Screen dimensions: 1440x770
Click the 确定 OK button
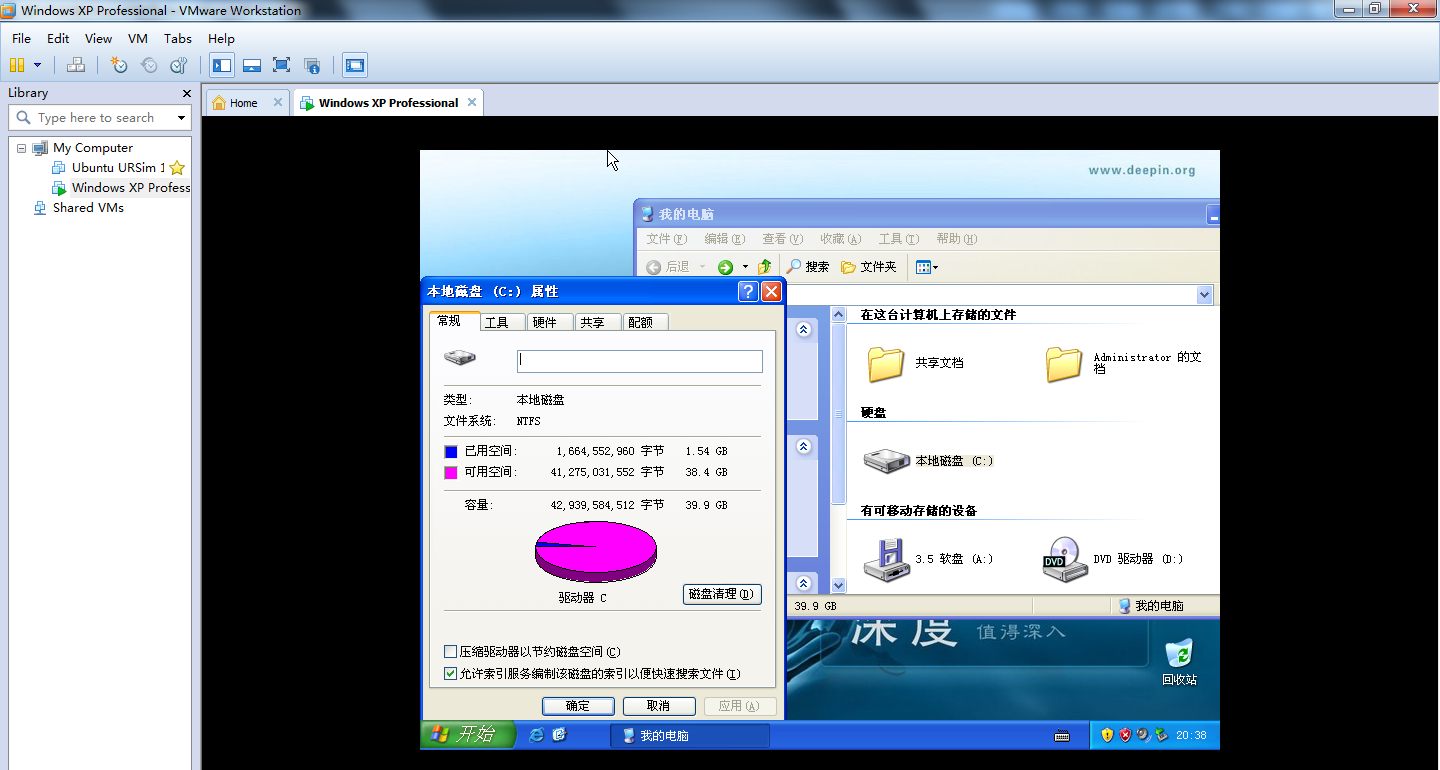point(578,706)
